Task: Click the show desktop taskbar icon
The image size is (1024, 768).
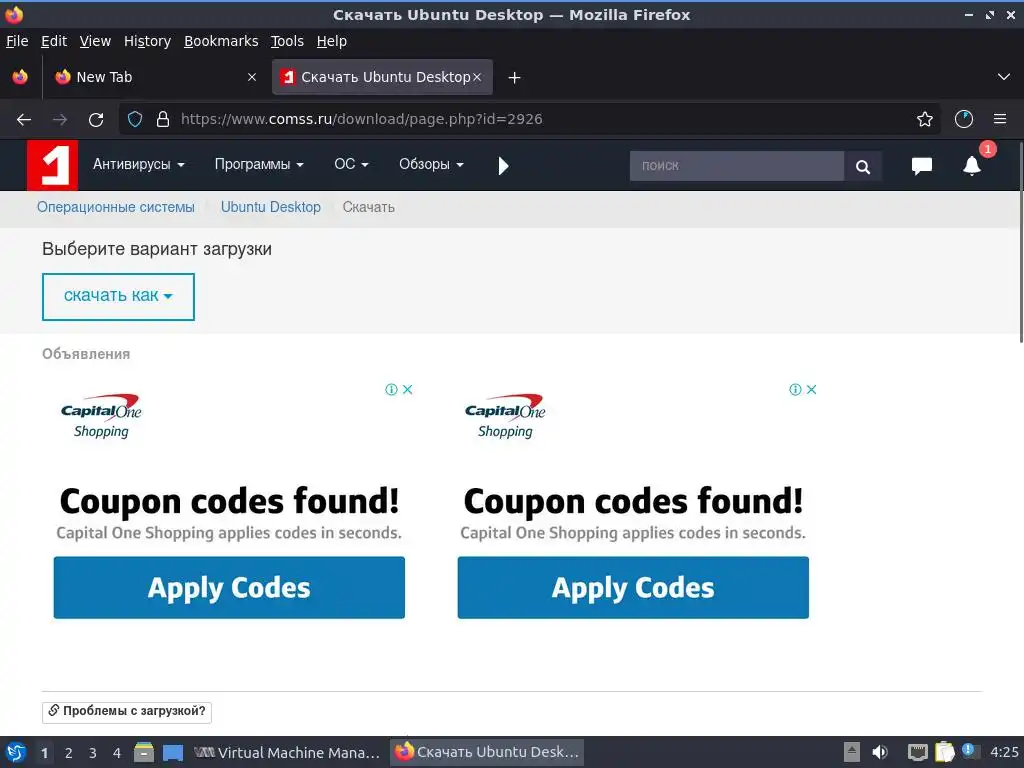Action: pyautogui.click(x=173, y=752)
